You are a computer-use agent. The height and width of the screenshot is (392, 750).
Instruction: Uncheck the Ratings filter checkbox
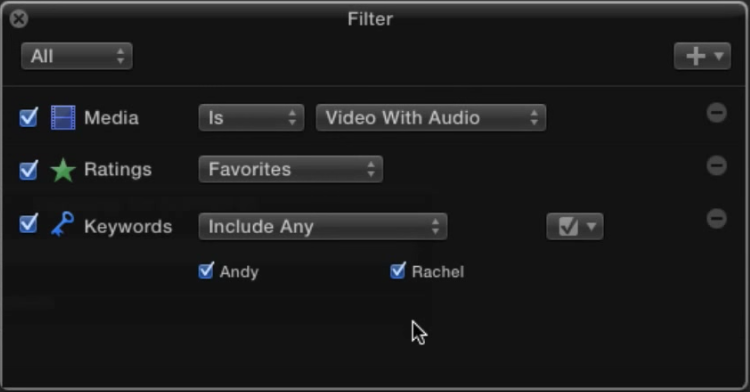point(29,170)
